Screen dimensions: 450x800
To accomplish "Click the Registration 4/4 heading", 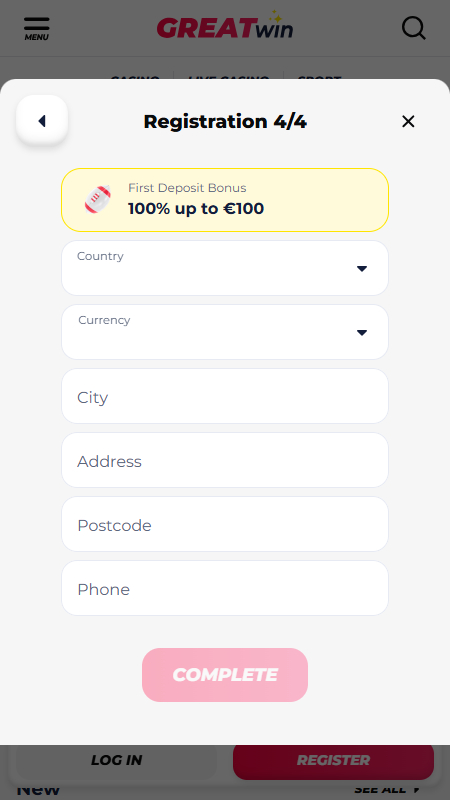I will (x=225, y=121).
